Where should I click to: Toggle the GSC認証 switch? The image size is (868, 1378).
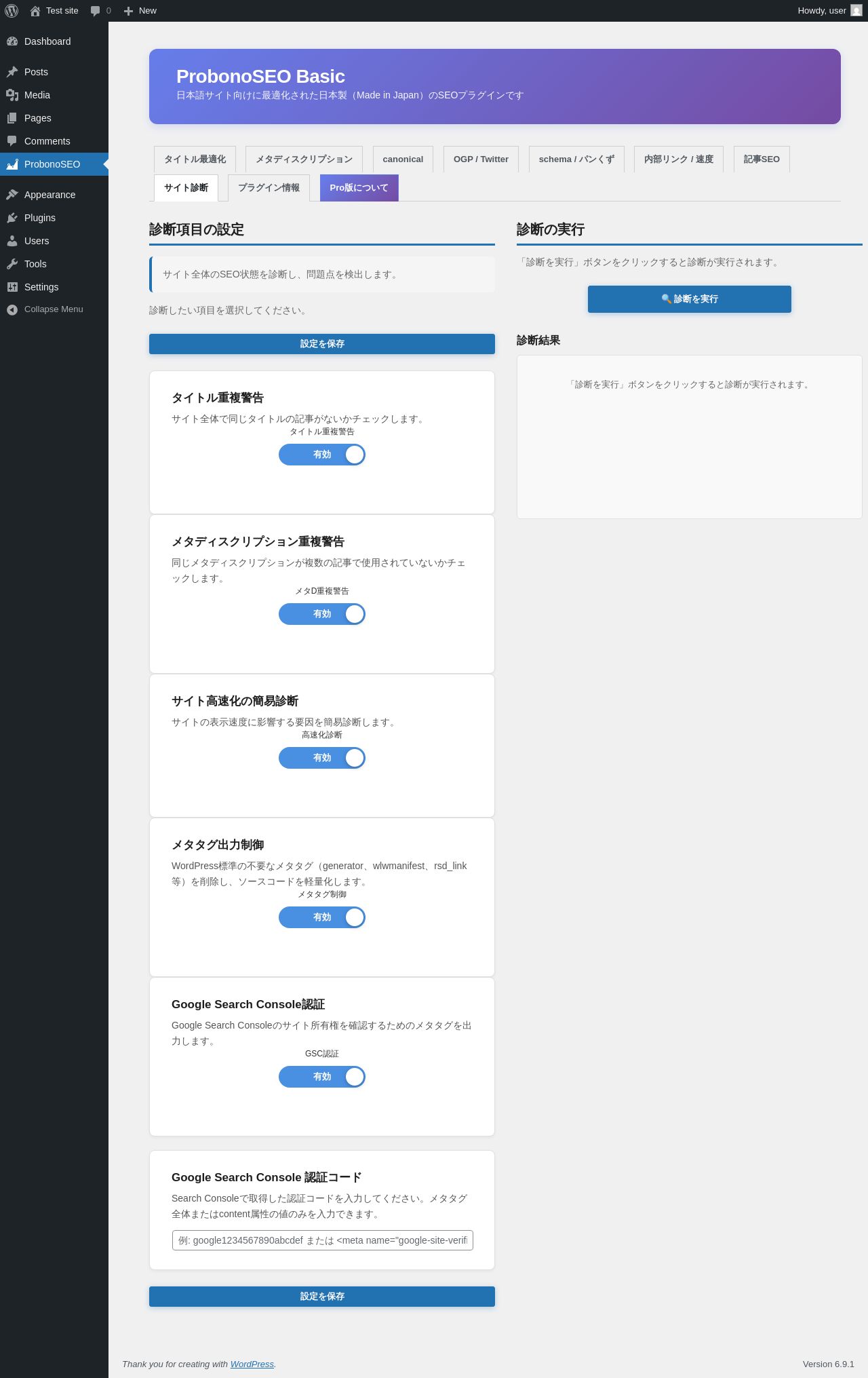(322, 1077)
